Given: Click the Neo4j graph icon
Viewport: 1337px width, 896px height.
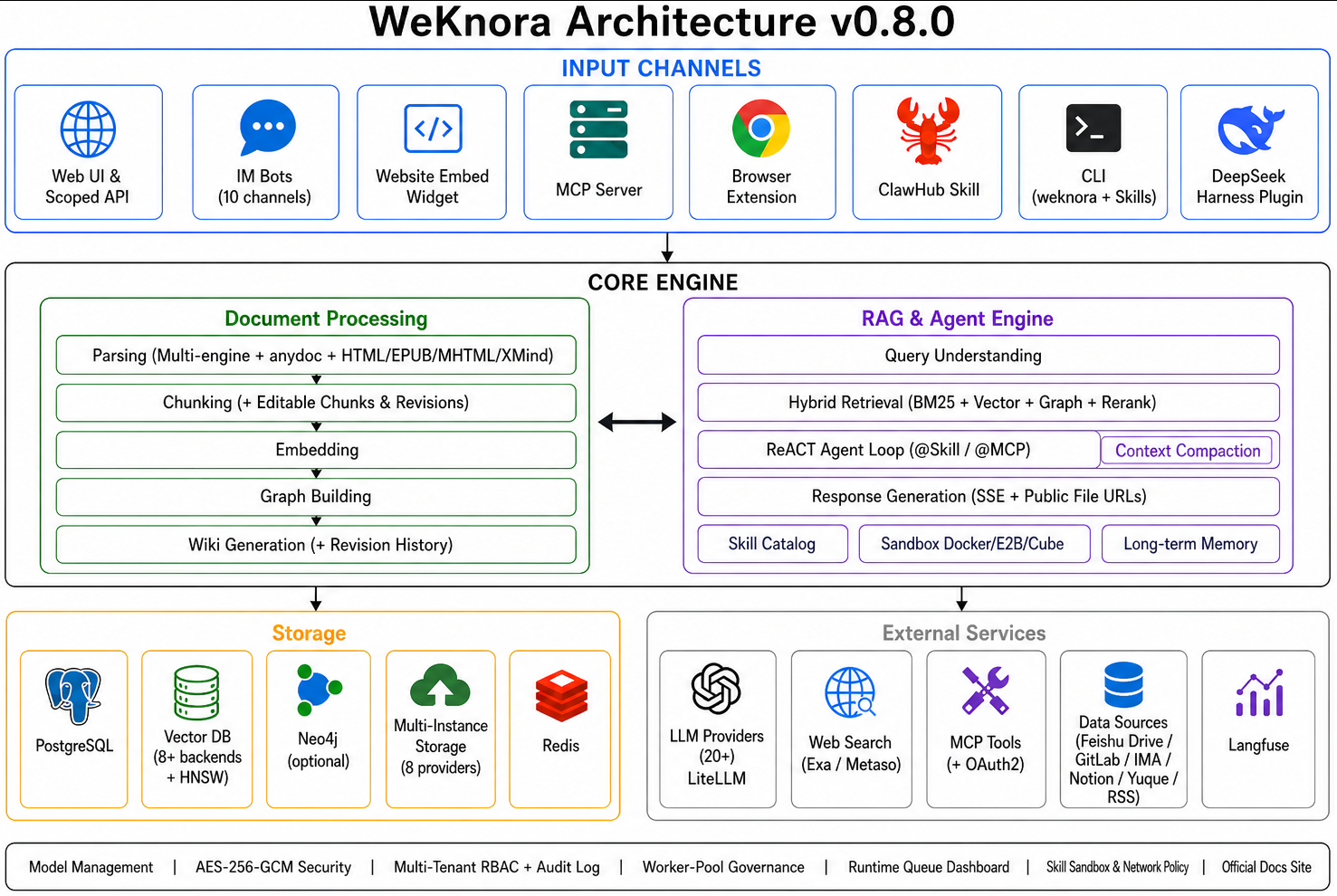Looking at the screenshot, I should click(x=319, y=691).
